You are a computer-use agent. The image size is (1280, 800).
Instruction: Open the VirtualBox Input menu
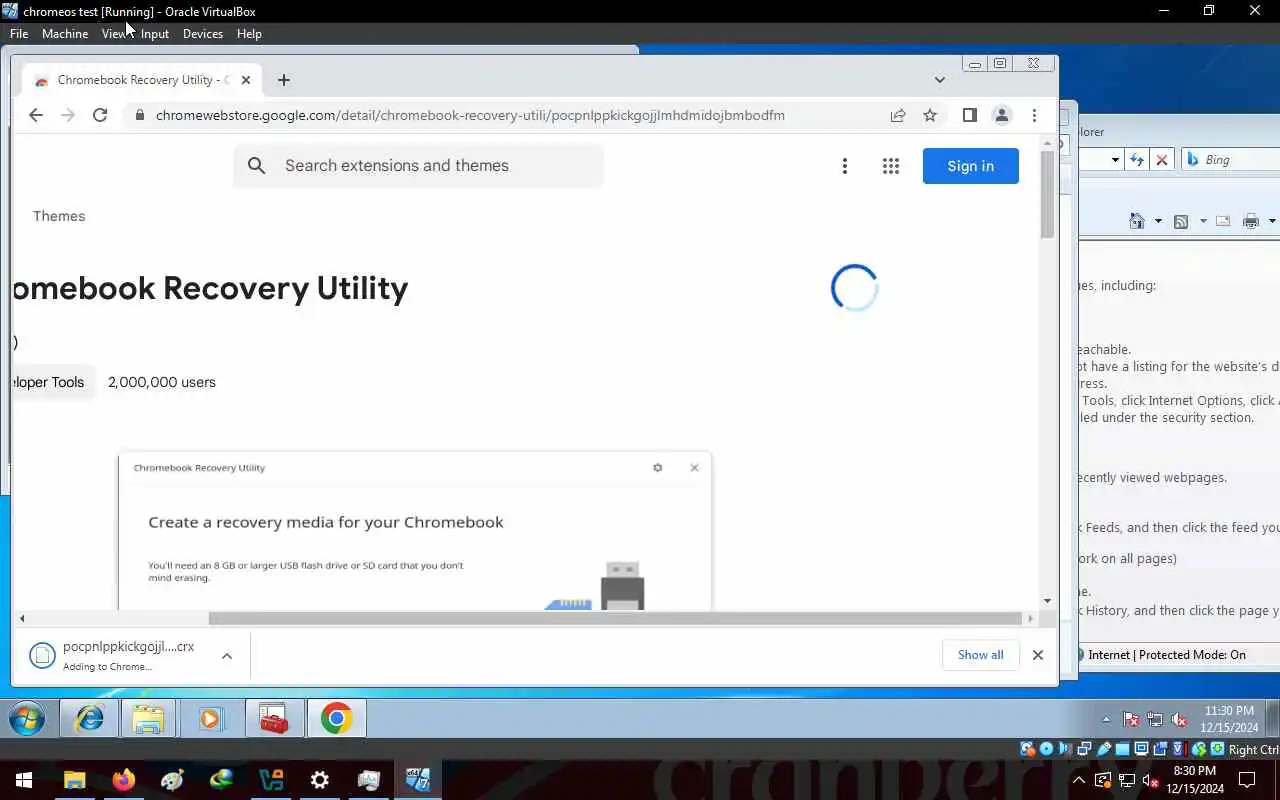[x=155, y=34]
